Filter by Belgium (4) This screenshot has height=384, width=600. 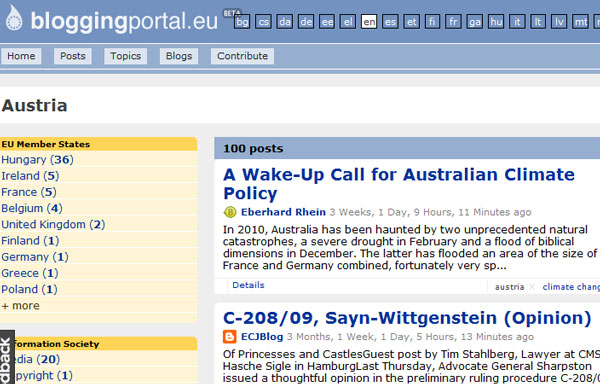point(32,208)
